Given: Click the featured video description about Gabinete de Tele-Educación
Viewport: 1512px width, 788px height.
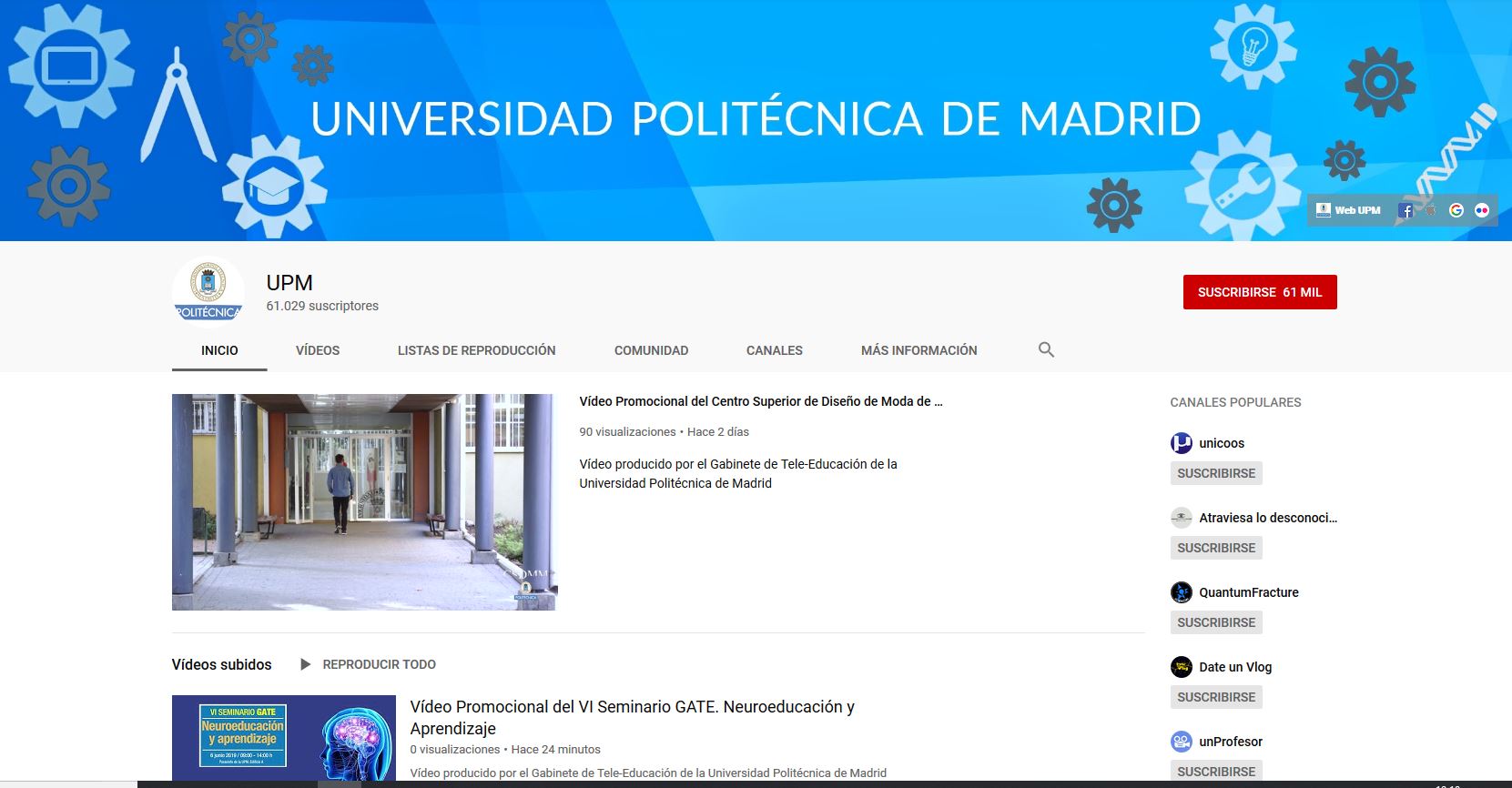Looking at the screenshot, I should point(738,473).
